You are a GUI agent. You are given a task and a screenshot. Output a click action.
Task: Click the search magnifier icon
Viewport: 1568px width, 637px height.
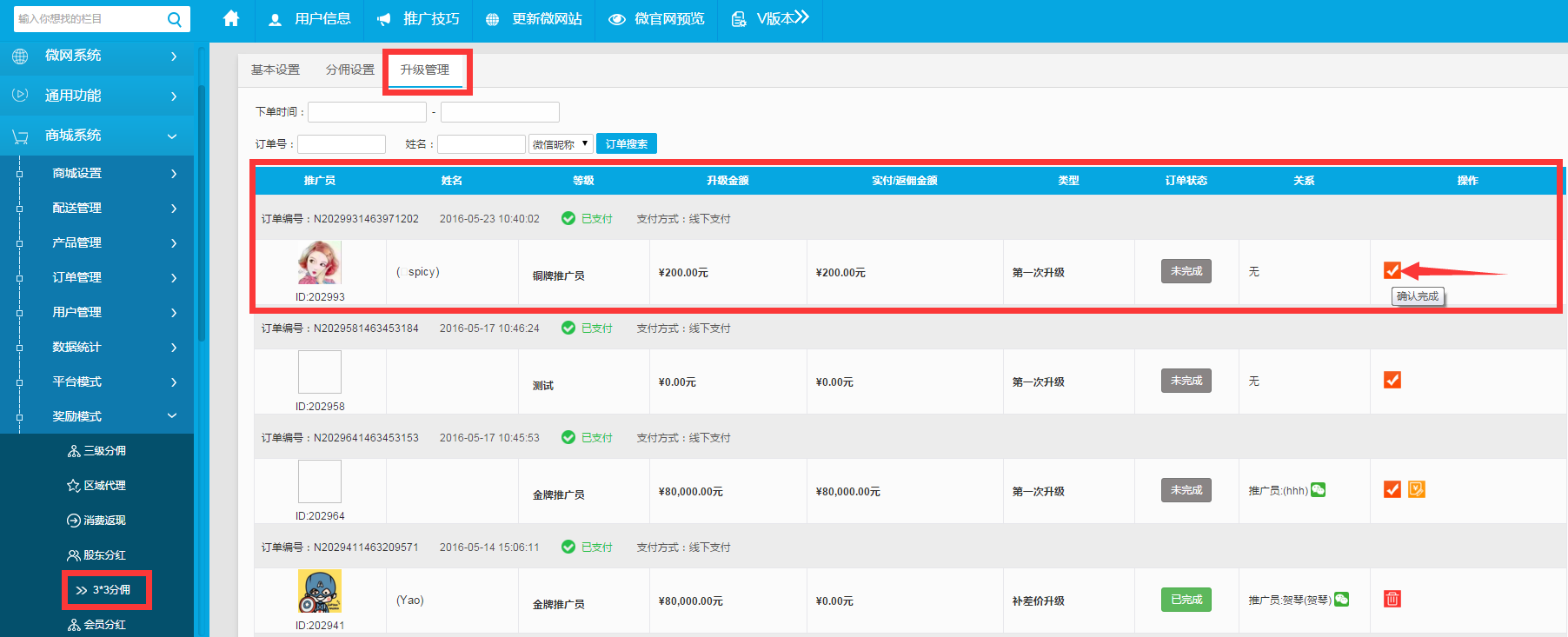point(174,19)
